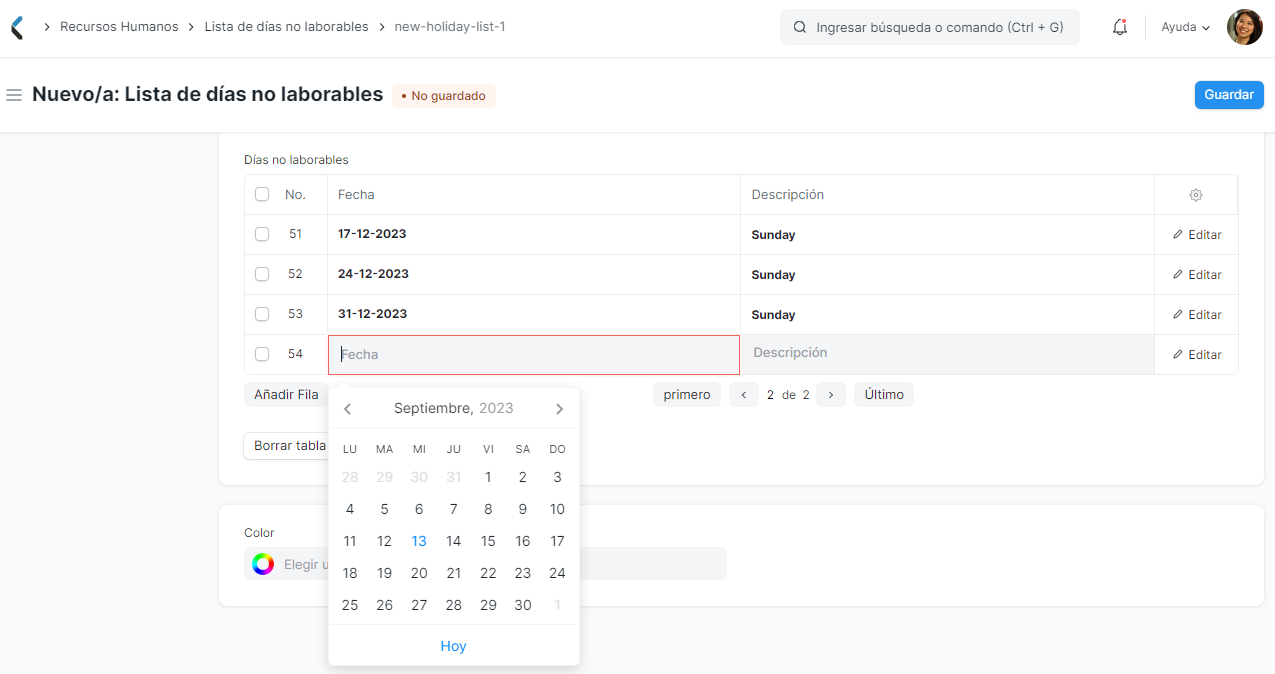
Task: Choose day 5 in the calendar
Action: point(384,509)
